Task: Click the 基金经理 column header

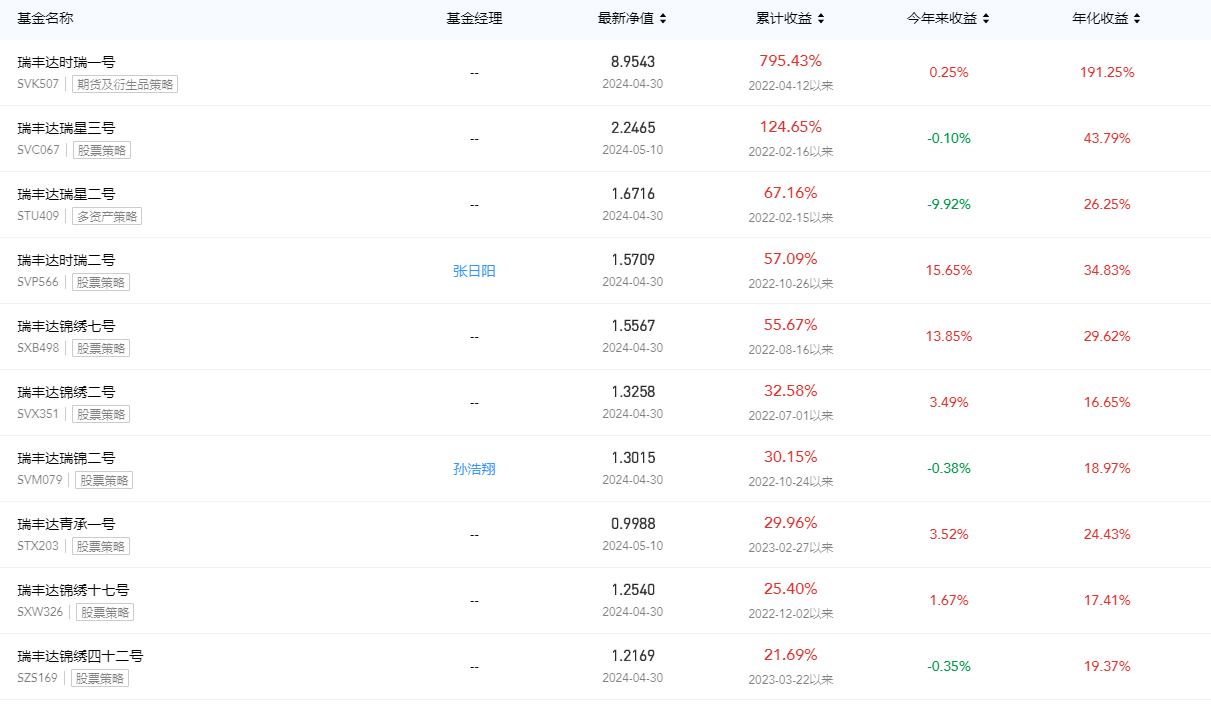Action: coord(474,19)
